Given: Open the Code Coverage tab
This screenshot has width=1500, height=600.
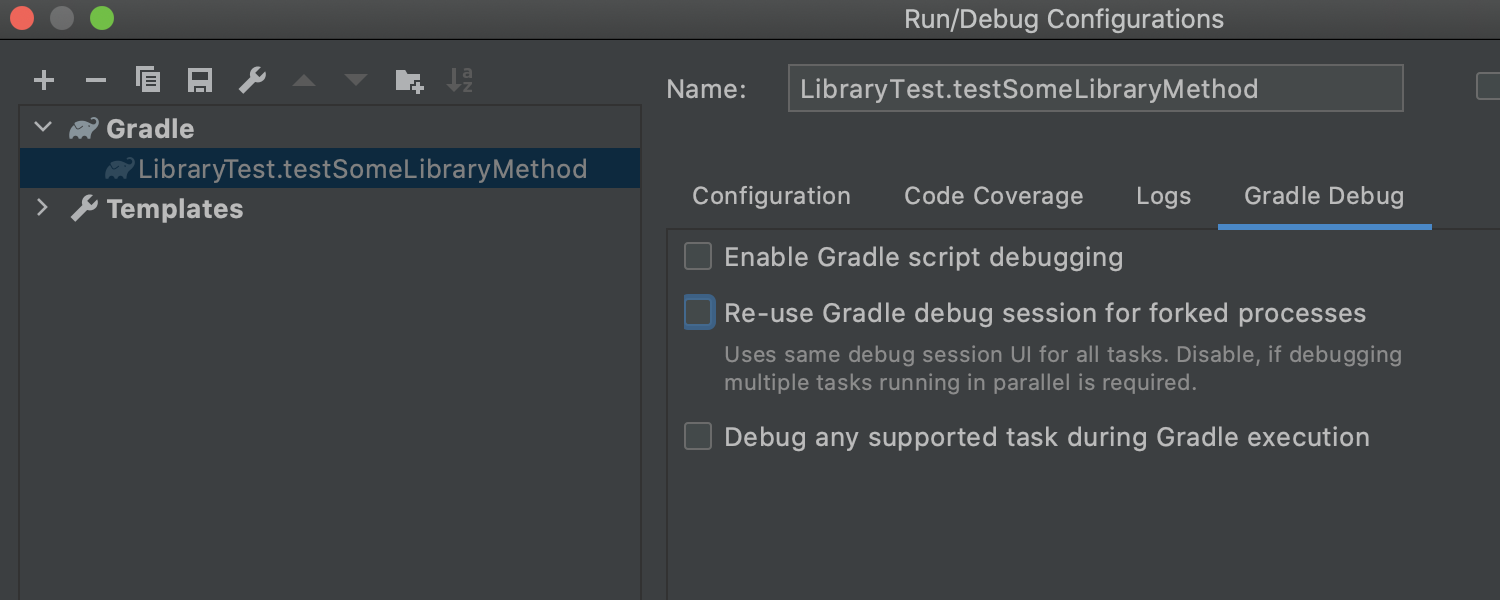Looking at the screenshot, I should point(994,196).
